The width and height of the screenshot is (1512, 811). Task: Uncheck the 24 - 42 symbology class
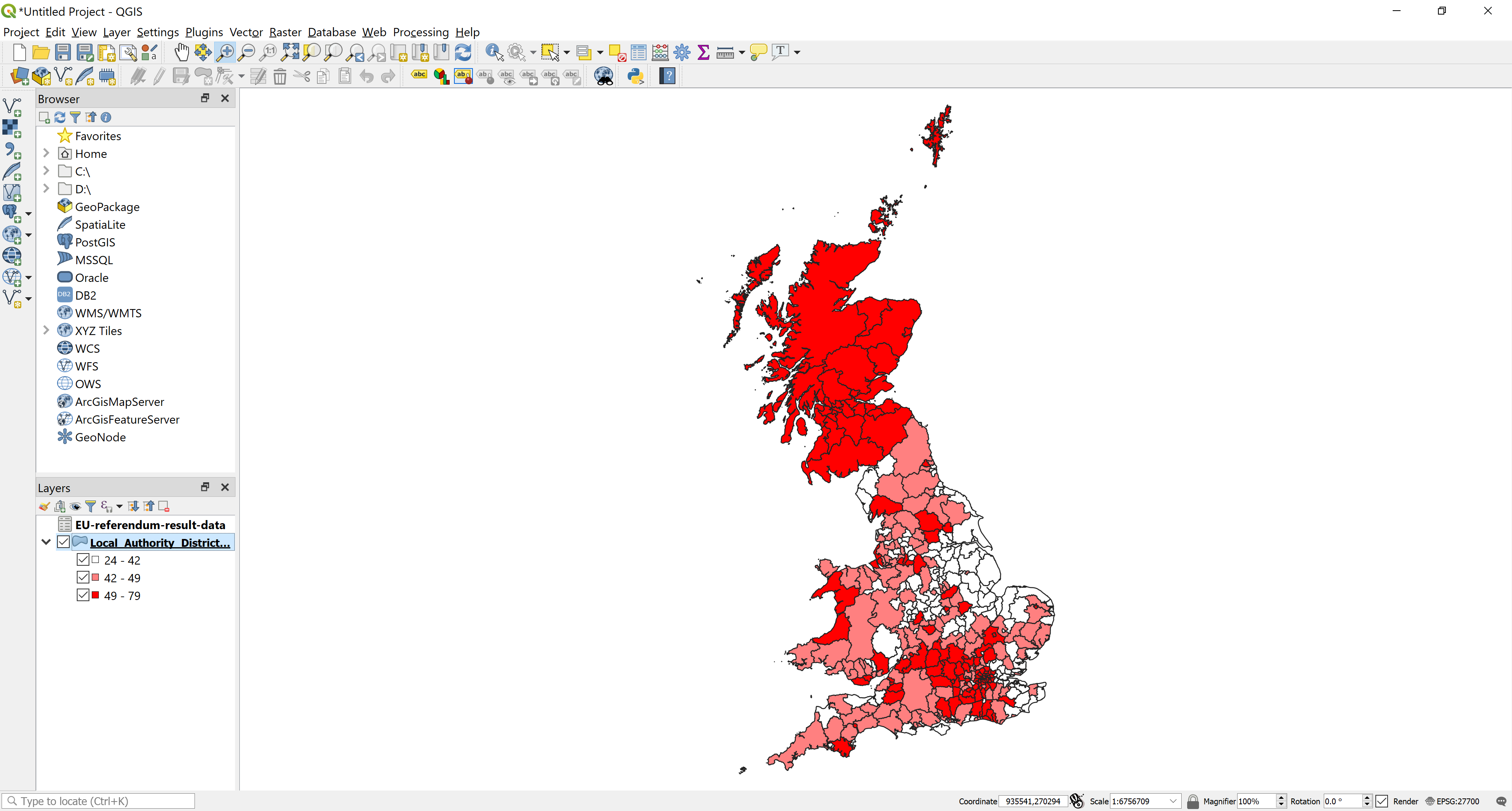point(83,560)
